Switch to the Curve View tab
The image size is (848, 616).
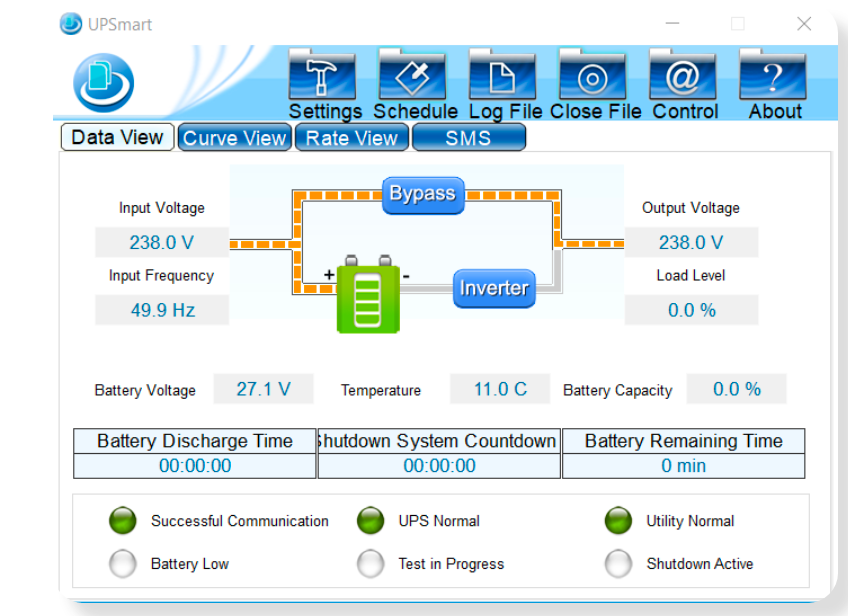click(x=234, y=137)
